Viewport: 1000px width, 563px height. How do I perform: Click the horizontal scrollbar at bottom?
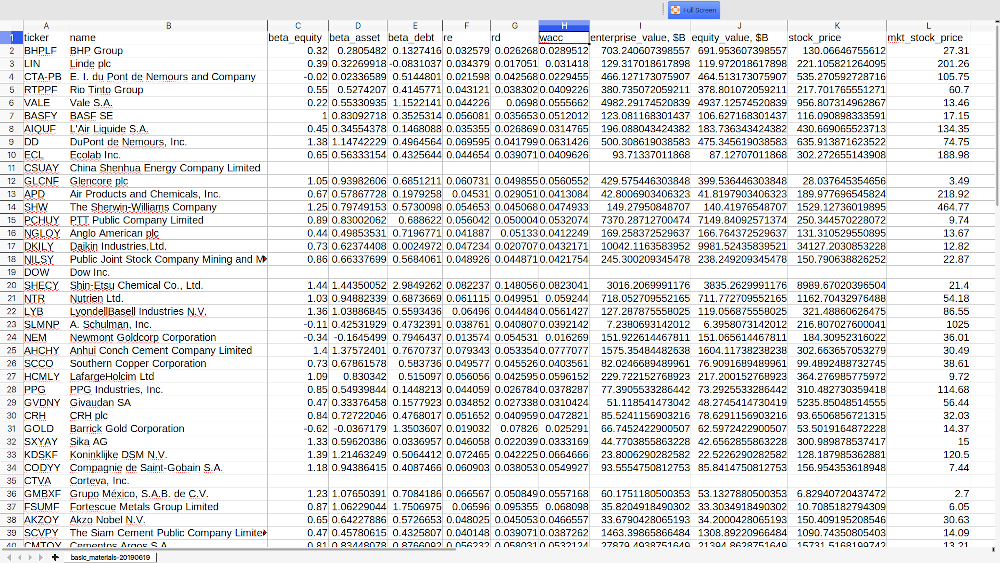230,548
